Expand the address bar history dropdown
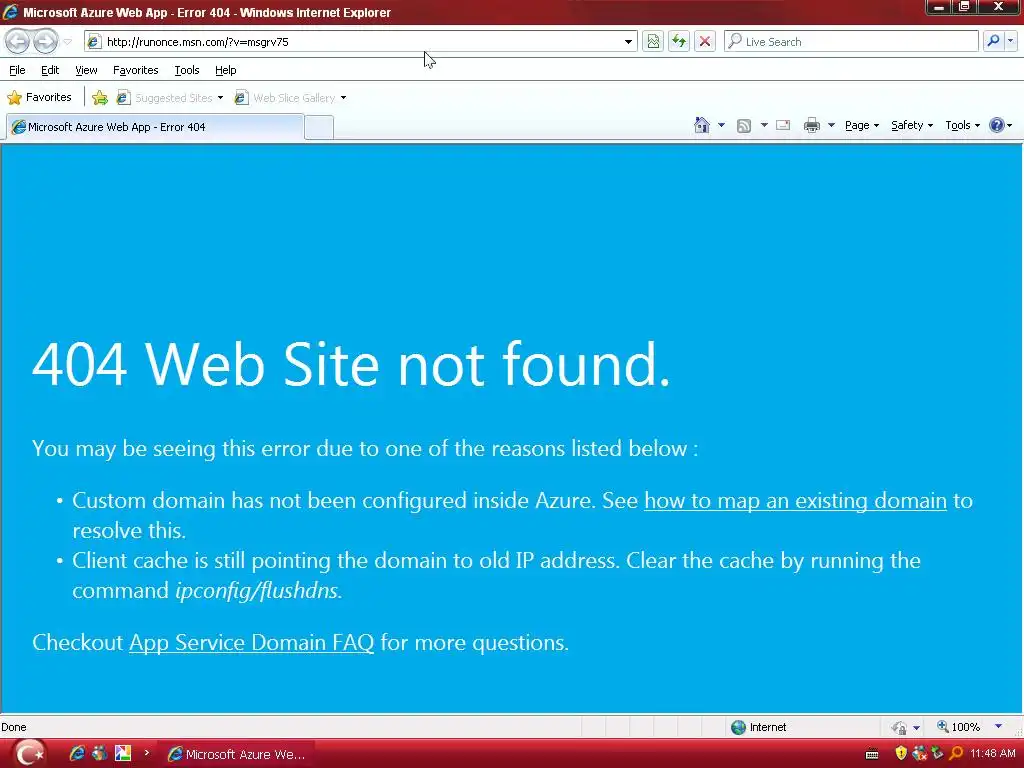Viewport: 1024px width, 768px height. (628, 42)
